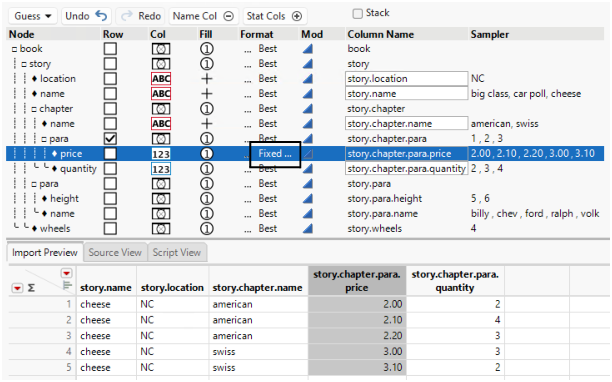Open the Fixed format dropdown for price
The image size is (612, 382).
(275, 154)
